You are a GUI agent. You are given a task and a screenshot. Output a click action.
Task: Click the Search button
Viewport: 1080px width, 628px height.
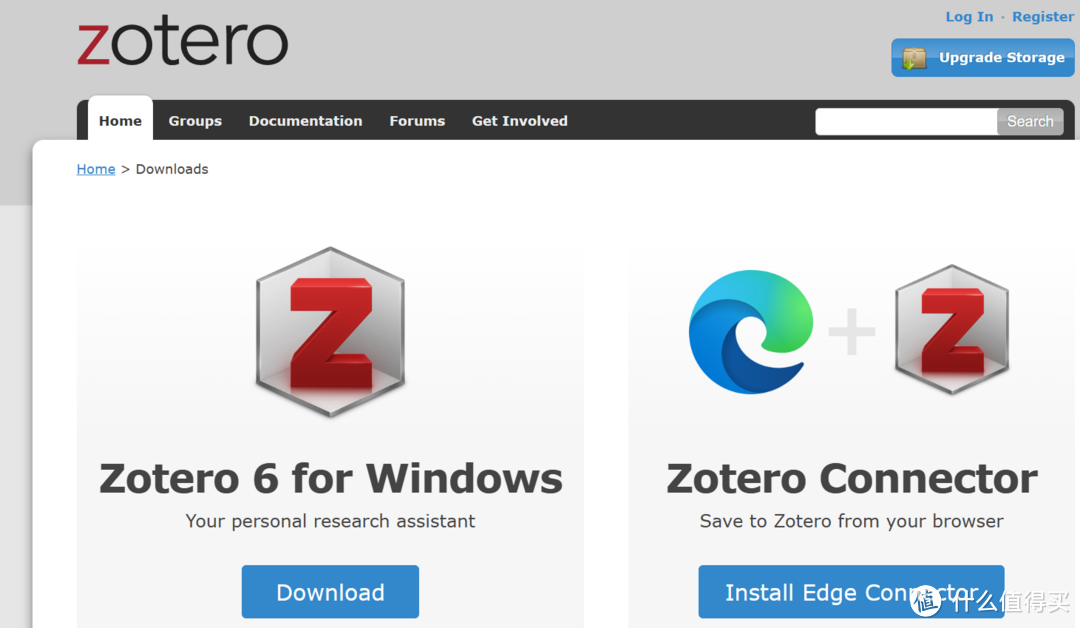(1030, 121)
